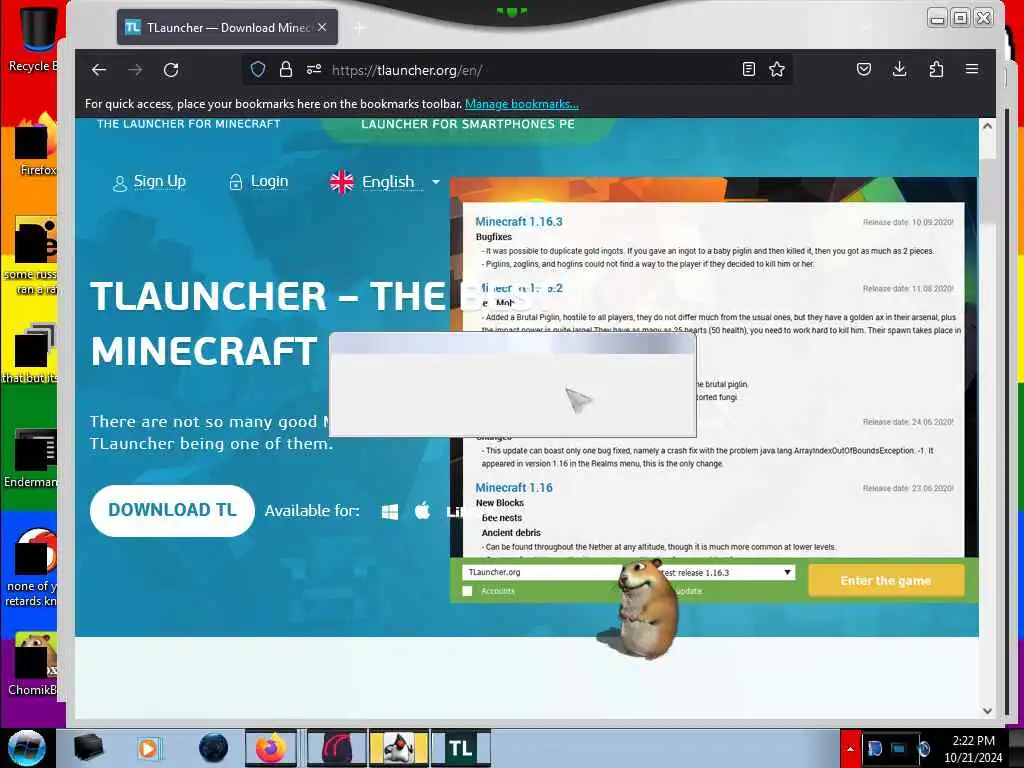Click the TLauncher.org account field
1024x768 pixels.
click(542, 572)
